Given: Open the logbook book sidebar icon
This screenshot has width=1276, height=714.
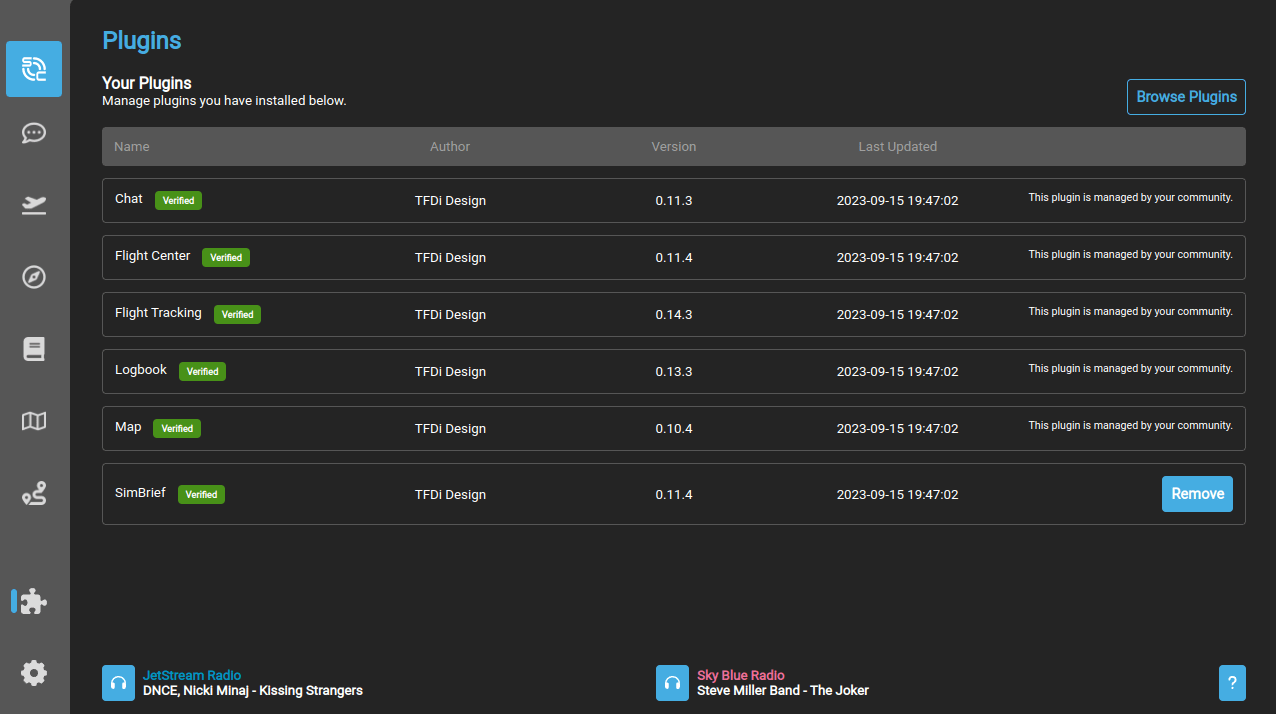Looking at the screenshot, I should tap(34, 349).
